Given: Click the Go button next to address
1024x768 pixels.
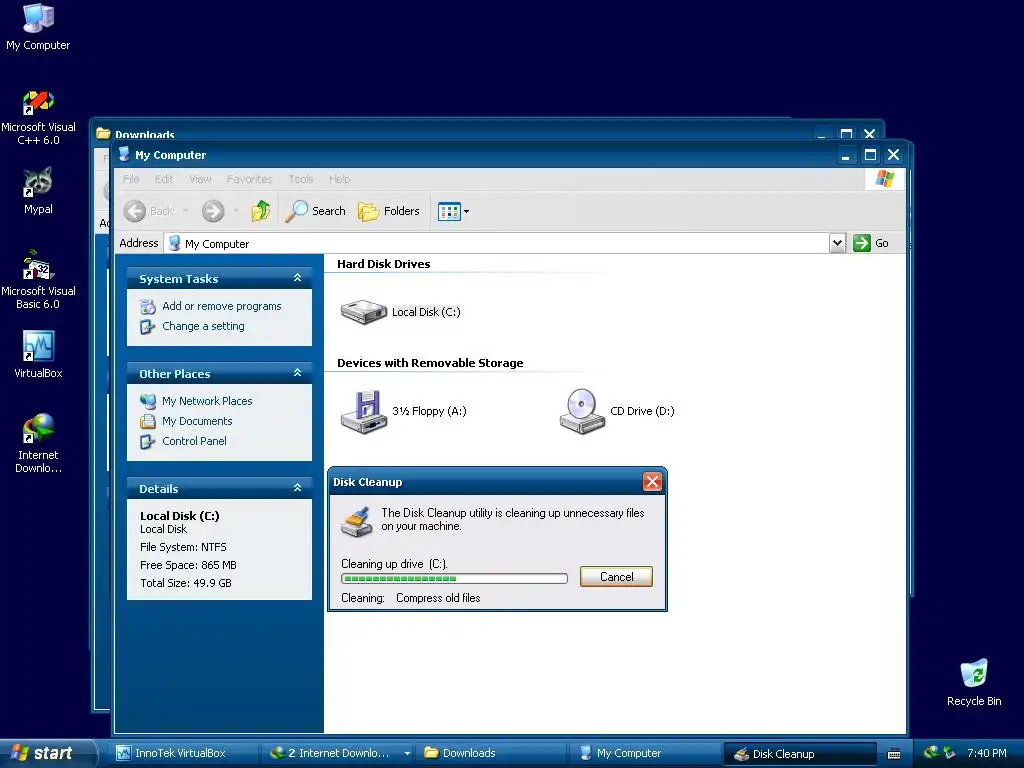Looking at the screenshot, I should coord(871,243).
